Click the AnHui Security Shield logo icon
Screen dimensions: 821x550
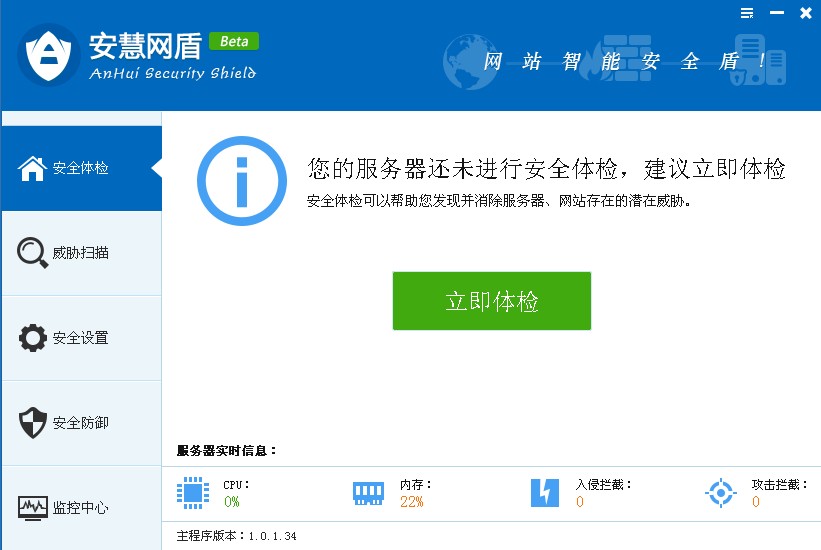(49, 55)
